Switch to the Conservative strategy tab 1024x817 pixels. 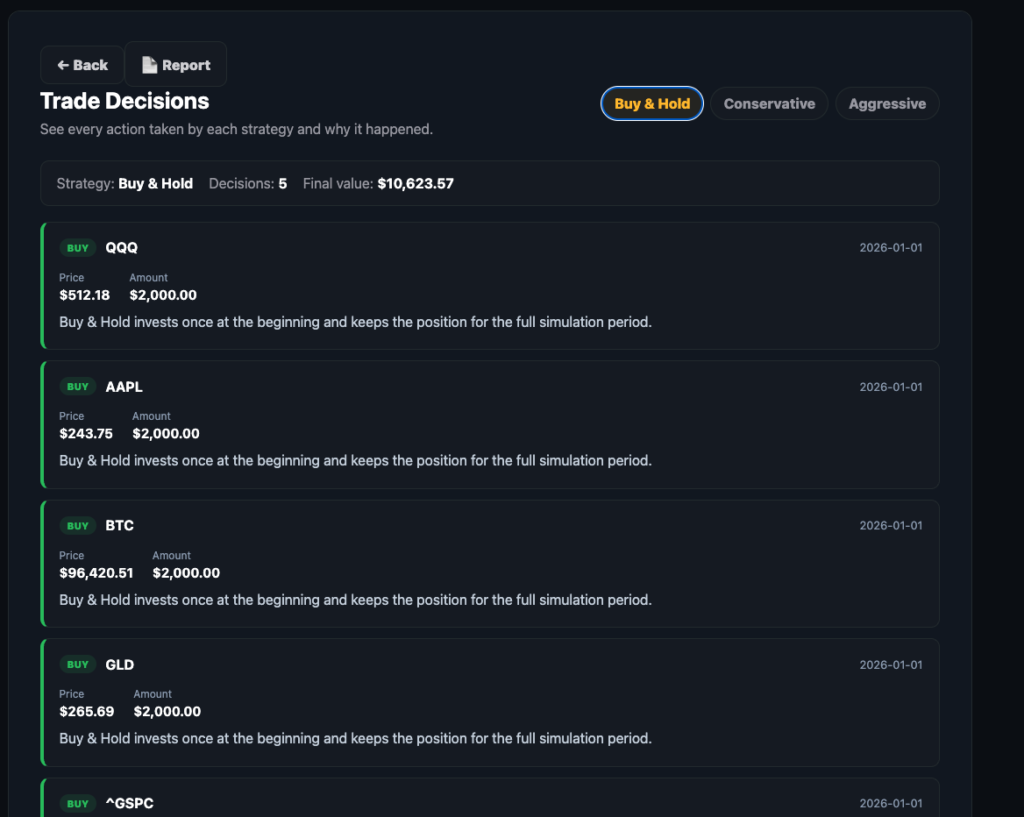(769, 104)
